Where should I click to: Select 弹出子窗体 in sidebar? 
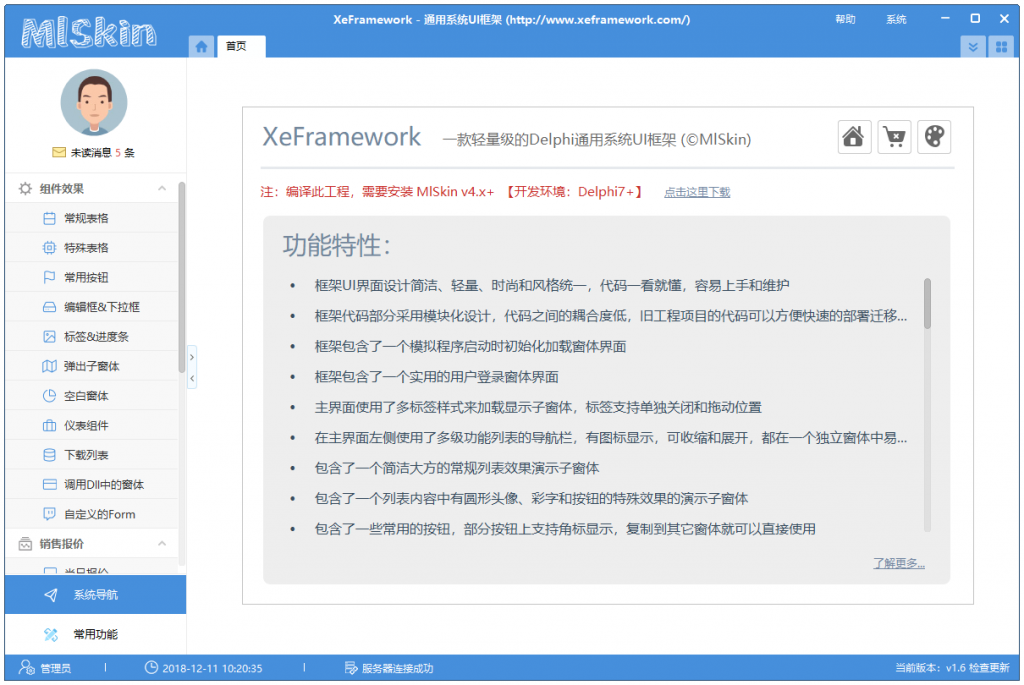pyautogui.click(x=91, y=366)
